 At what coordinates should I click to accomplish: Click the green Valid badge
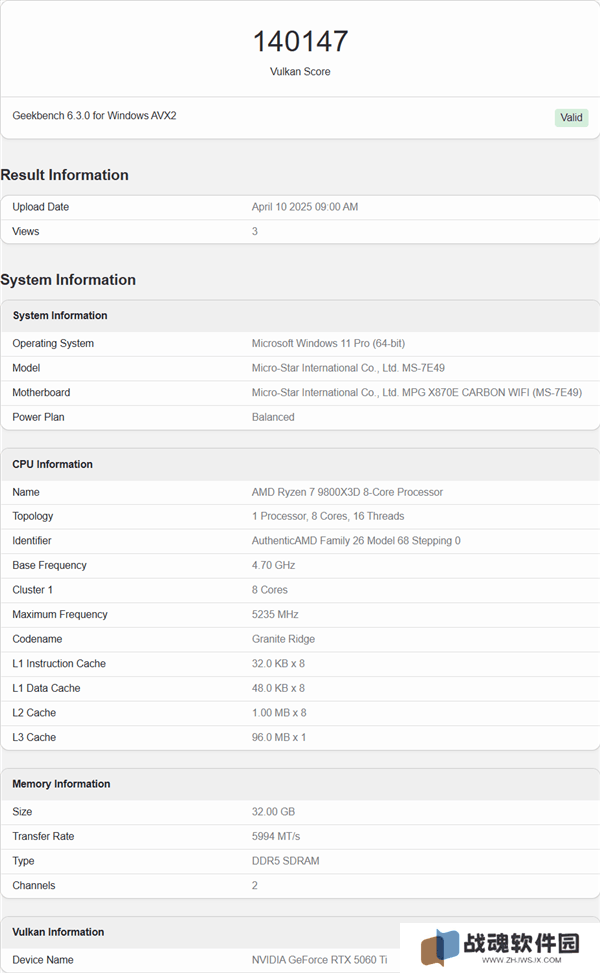coord(571,117)
